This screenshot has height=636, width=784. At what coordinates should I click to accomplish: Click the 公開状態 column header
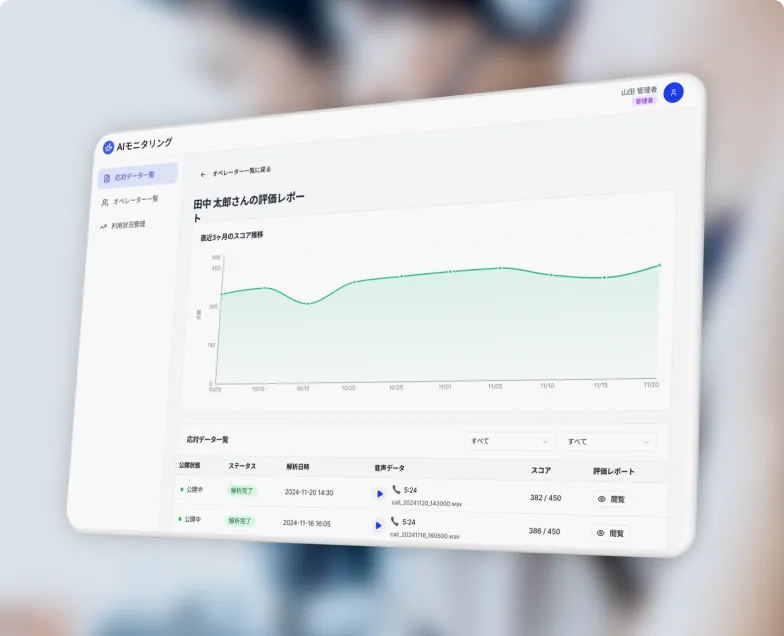pos(190,465)
